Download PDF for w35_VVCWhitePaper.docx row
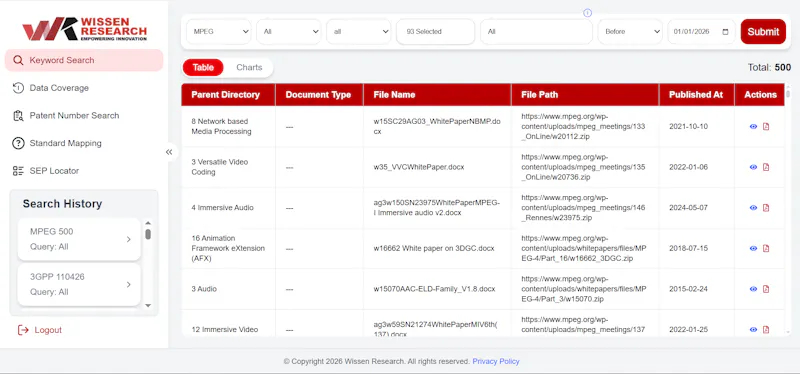 (x=766, y=167)
